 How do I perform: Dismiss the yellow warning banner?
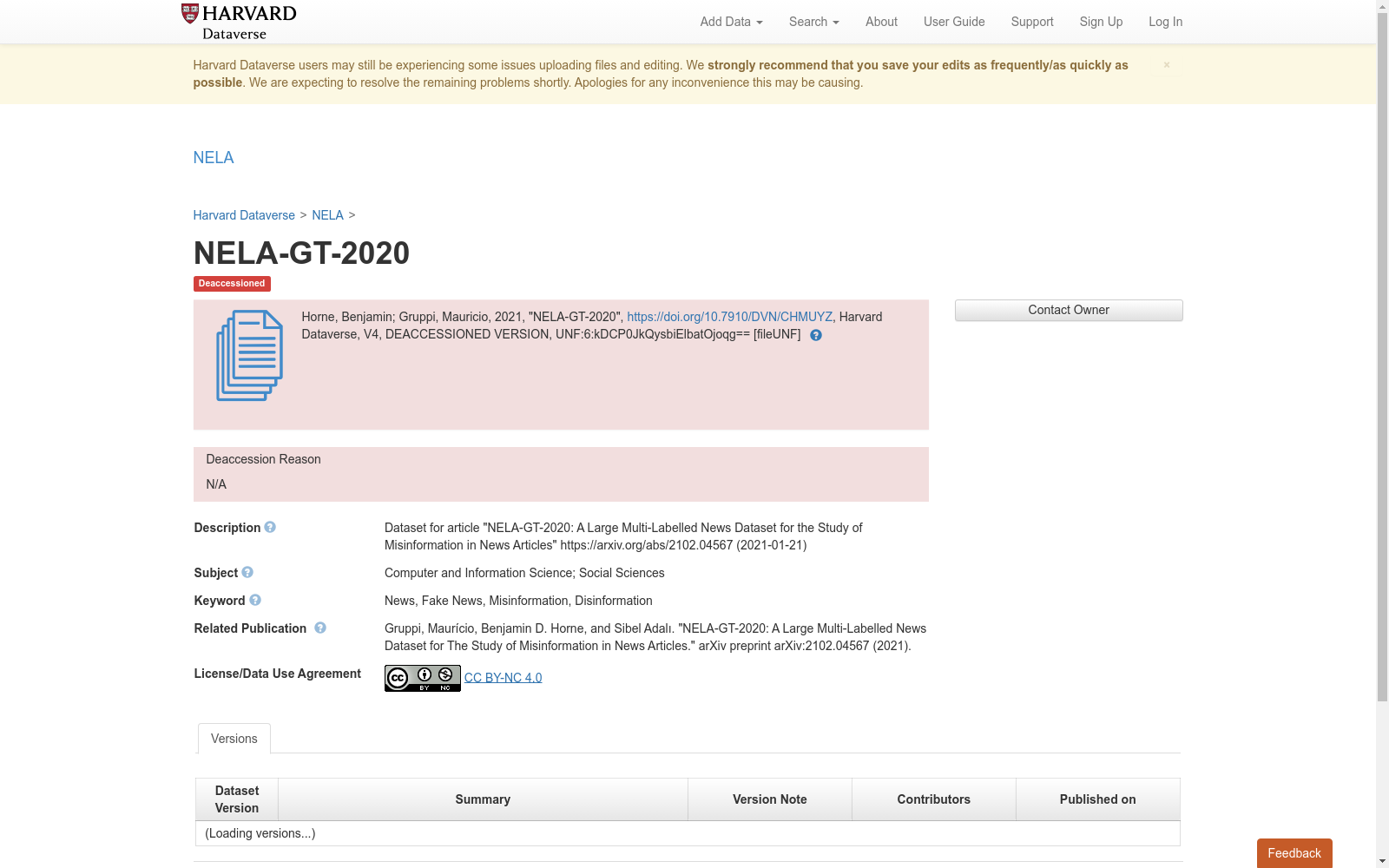(x=1167, y=65)
